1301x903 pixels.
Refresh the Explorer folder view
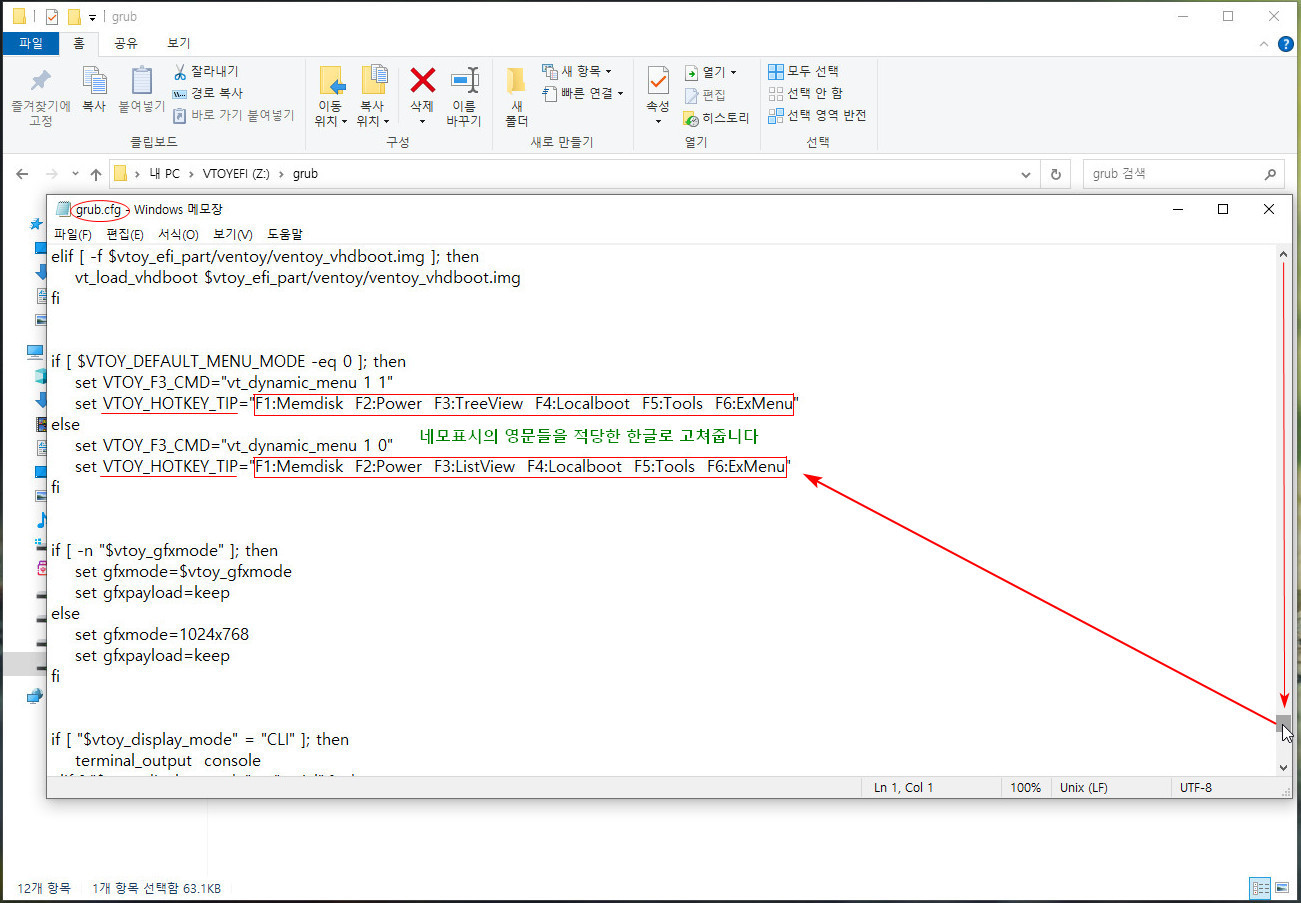pyautogui.click(x=1055, y=174)
